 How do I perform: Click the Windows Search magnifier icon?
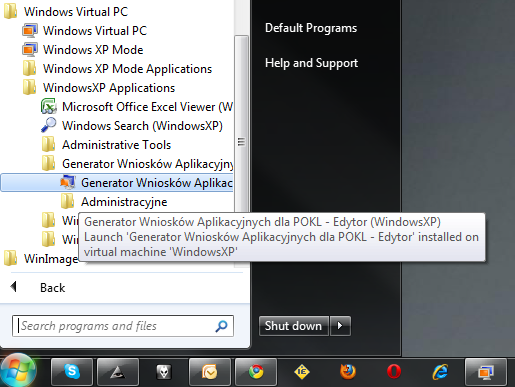click(49, 125)
